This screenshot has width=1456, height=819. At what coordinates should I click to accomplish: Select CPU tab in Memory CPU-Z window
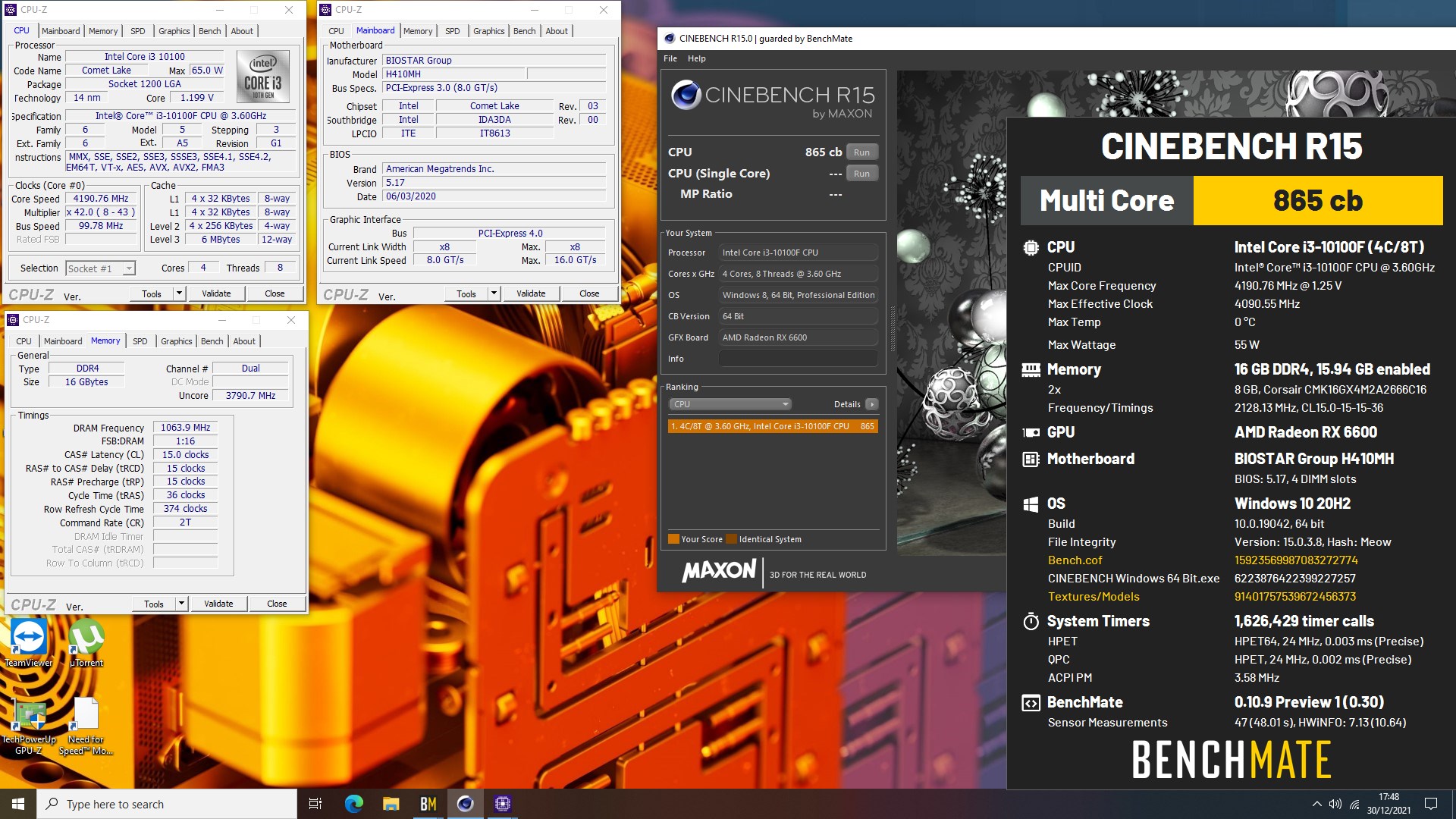(x=24, y=341)
